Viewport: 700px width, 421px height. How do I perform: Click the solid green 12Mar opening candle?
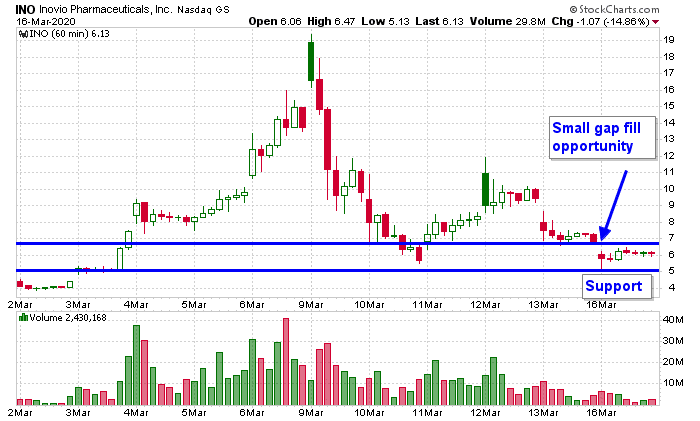tap(486, 188)
